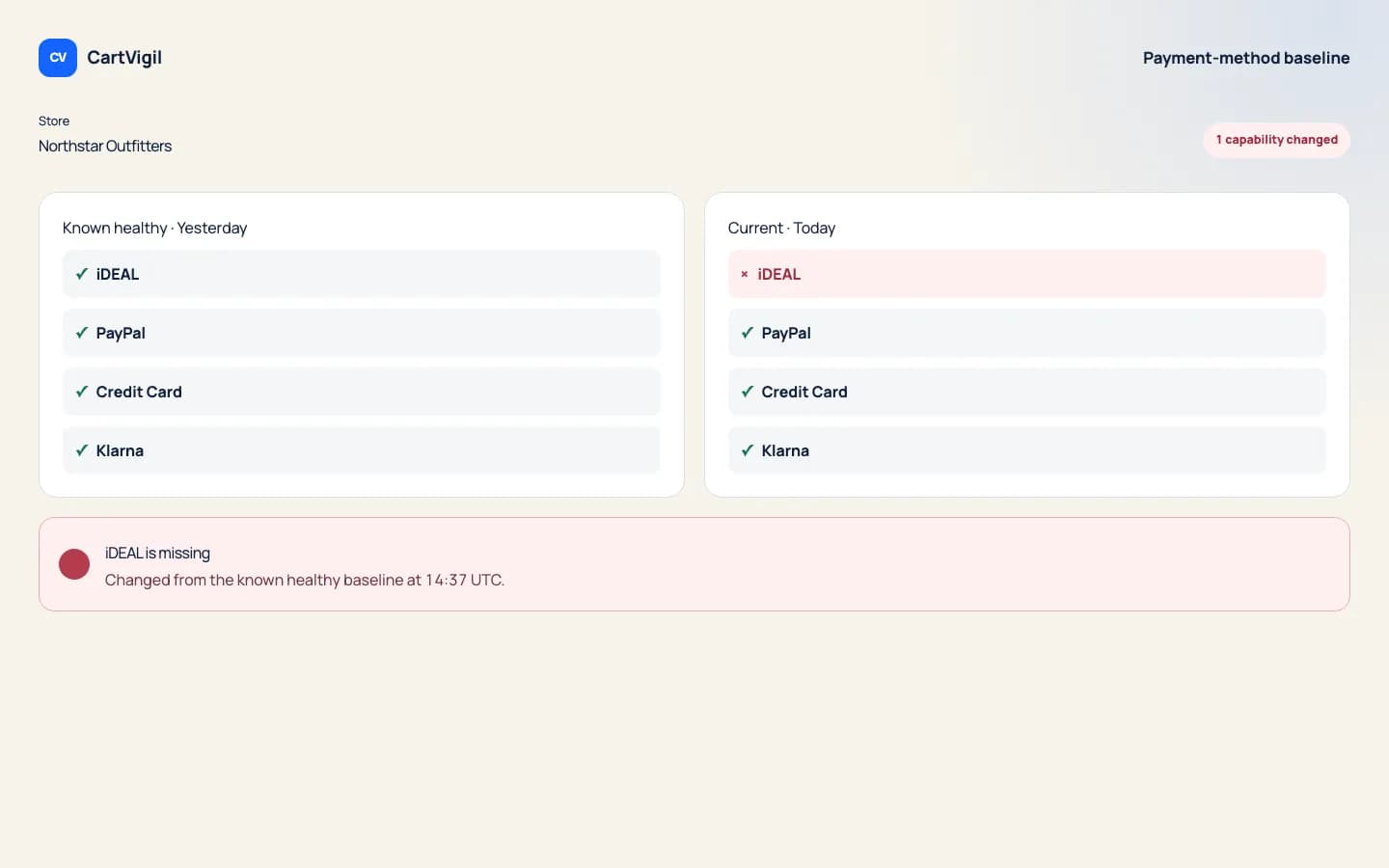
Task: Click the iDEAL checkmark in Yesterday panel
Action: 82,274
